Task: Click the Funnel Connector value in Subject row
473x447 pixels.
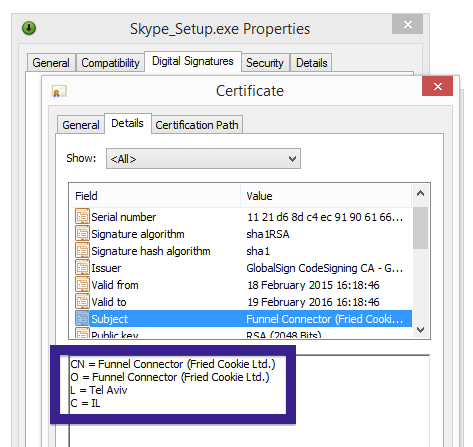Action: point(325,319)
